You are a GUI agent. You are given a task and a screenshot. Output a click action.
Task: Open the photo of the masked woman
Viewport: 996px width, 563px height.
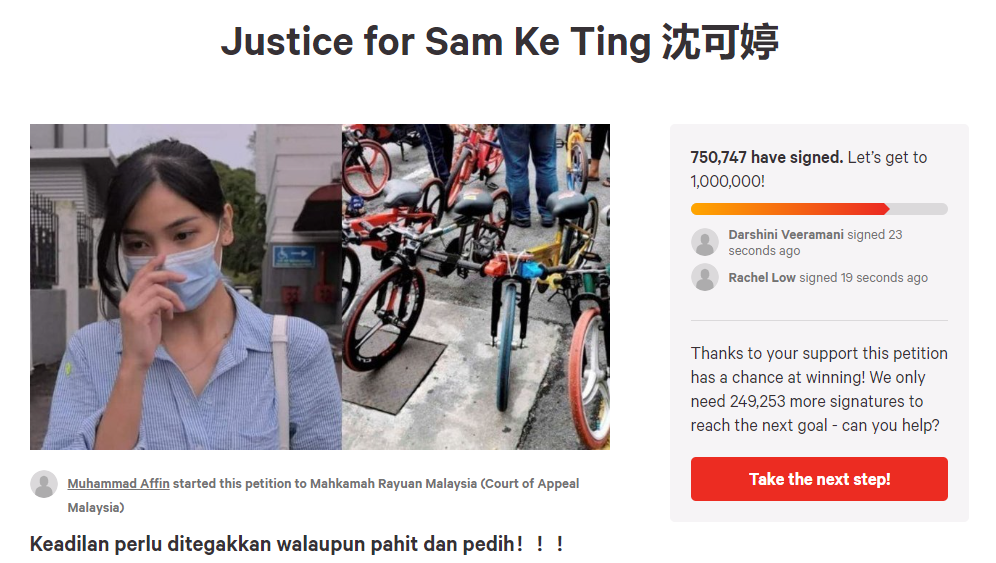pos(185,287)
